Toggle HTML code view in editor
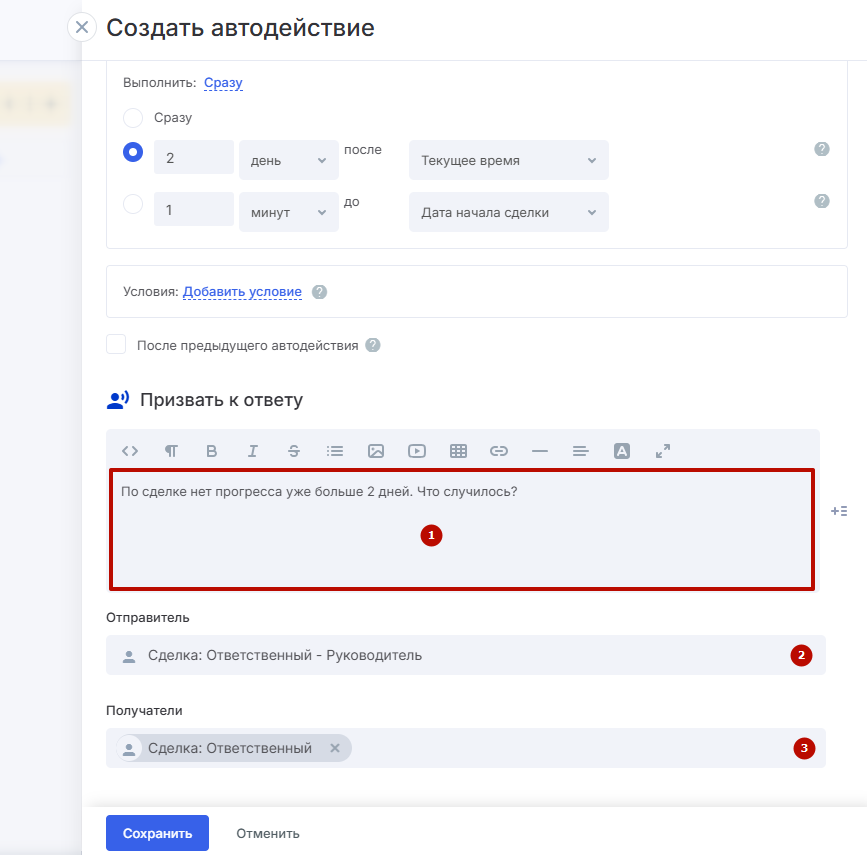Viewport: 867px width, 855px height. [130, 451]
